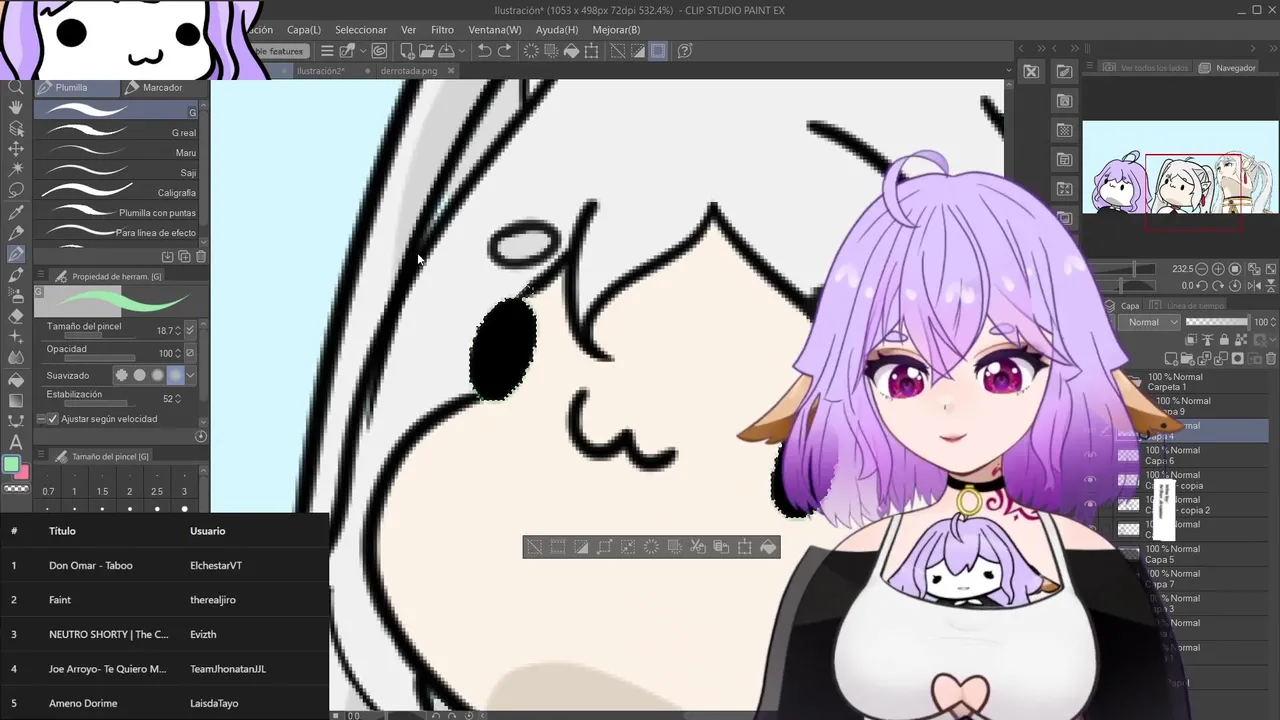Switch to Ilustración2 canvas tab

[x=321, y=71]
